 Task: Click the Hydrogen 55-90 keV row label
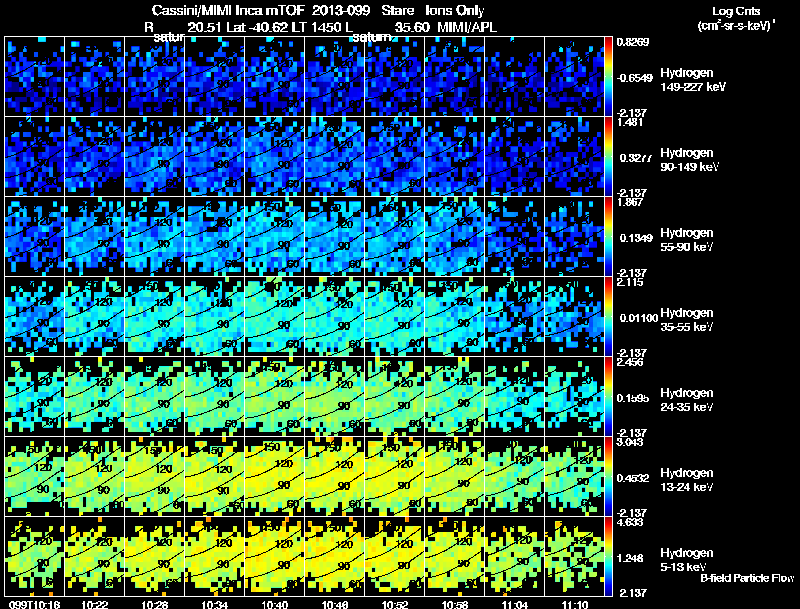click(687, 240)
